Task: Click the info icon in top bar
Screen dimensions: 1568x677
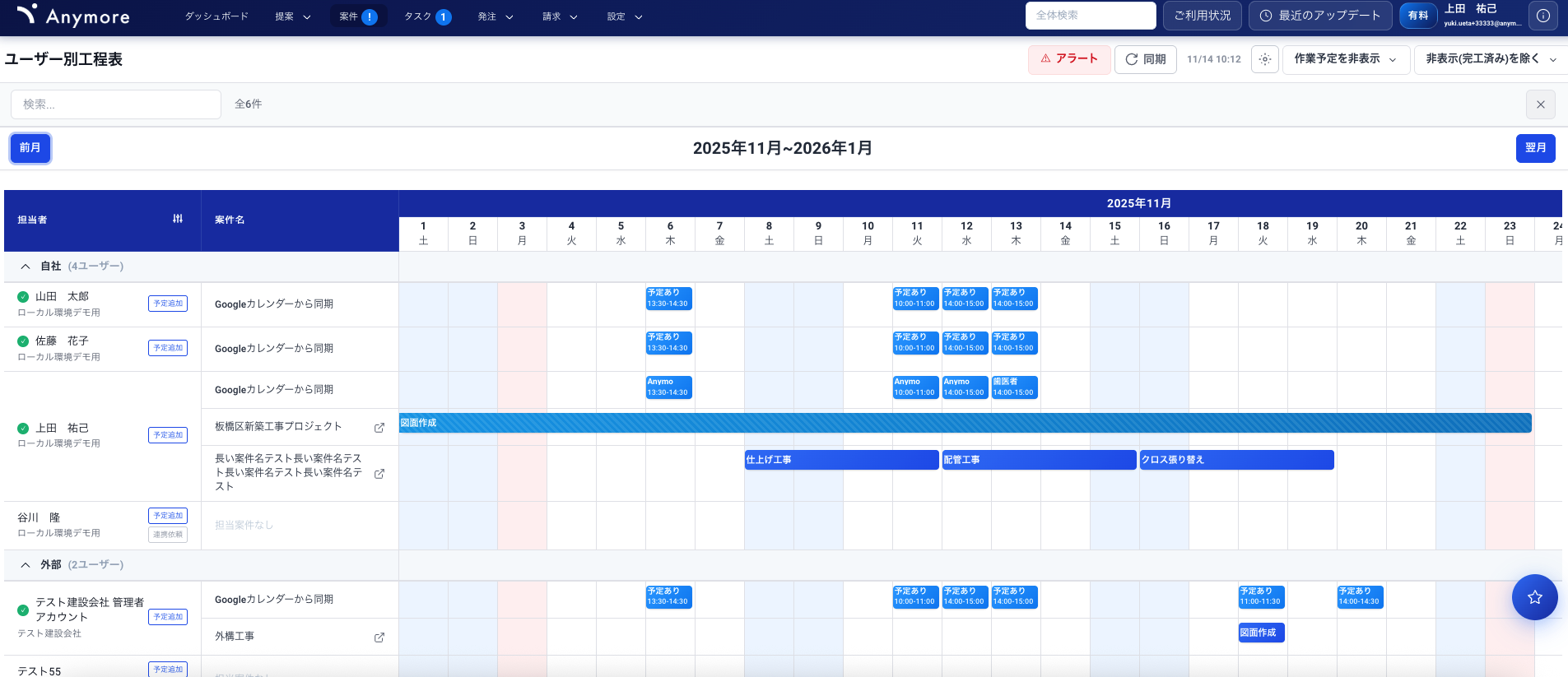Action: 1542,16
